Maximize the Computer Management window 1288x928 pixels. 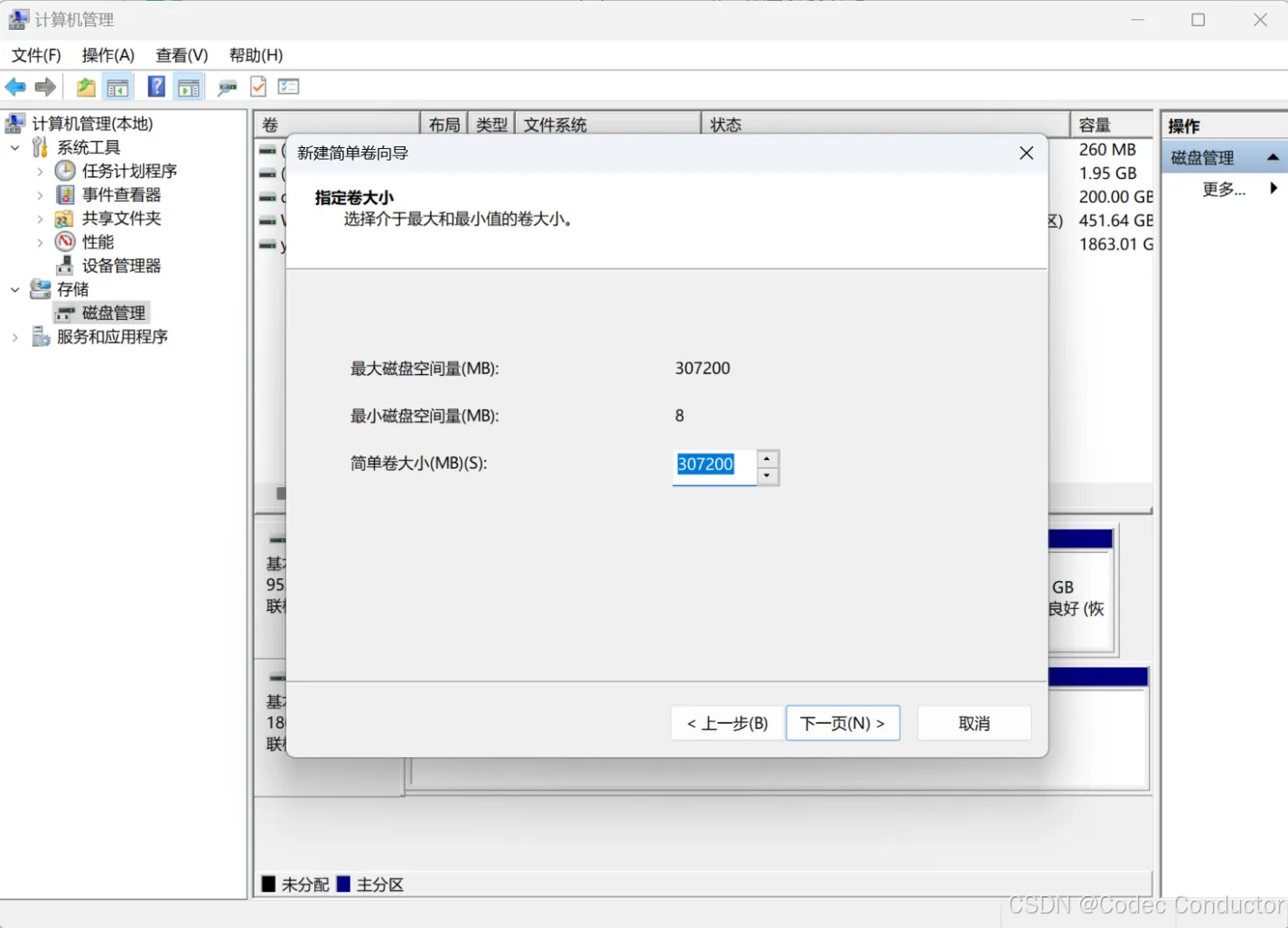(x=1198, y=20)
